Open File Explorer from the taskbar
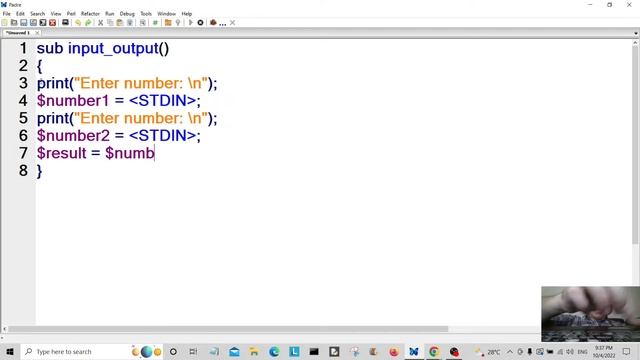Screen dimensions: 640x360 (254, 351)
